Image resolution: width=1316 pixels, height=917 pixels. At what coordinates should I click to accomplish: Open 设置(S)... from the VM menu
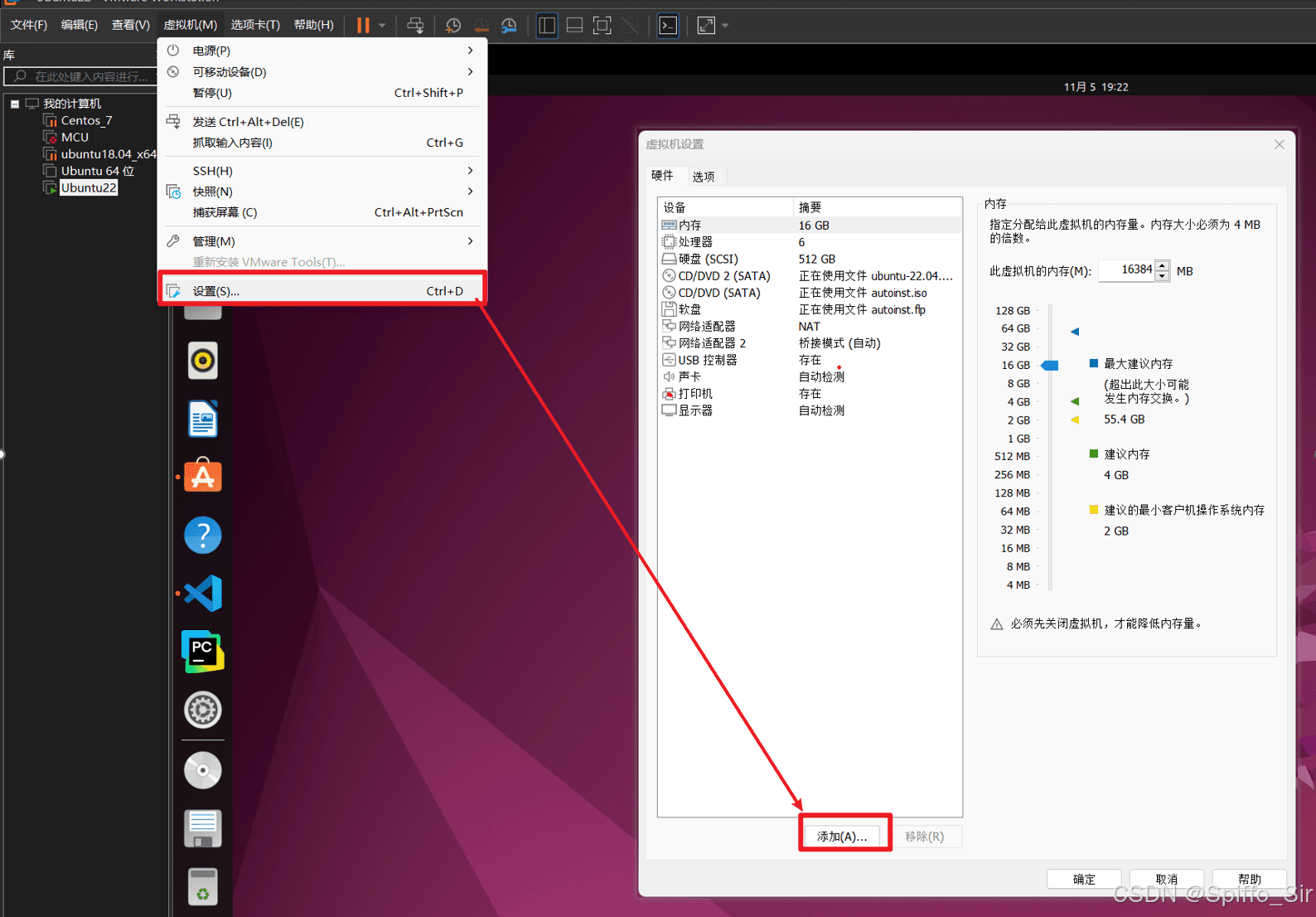322,291
